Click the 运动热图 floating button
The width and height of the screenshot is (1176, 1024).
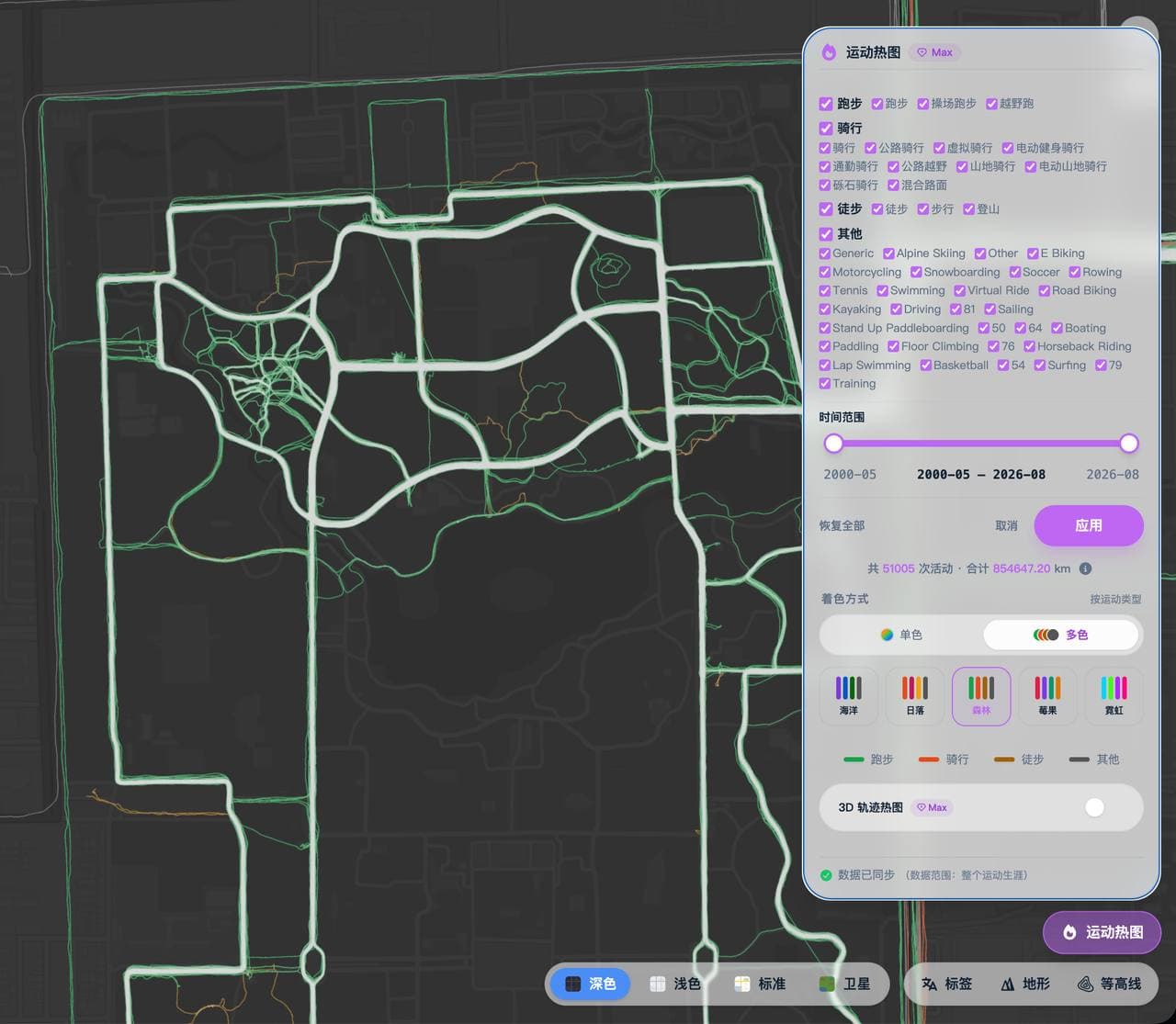(x=1102, y=932)
